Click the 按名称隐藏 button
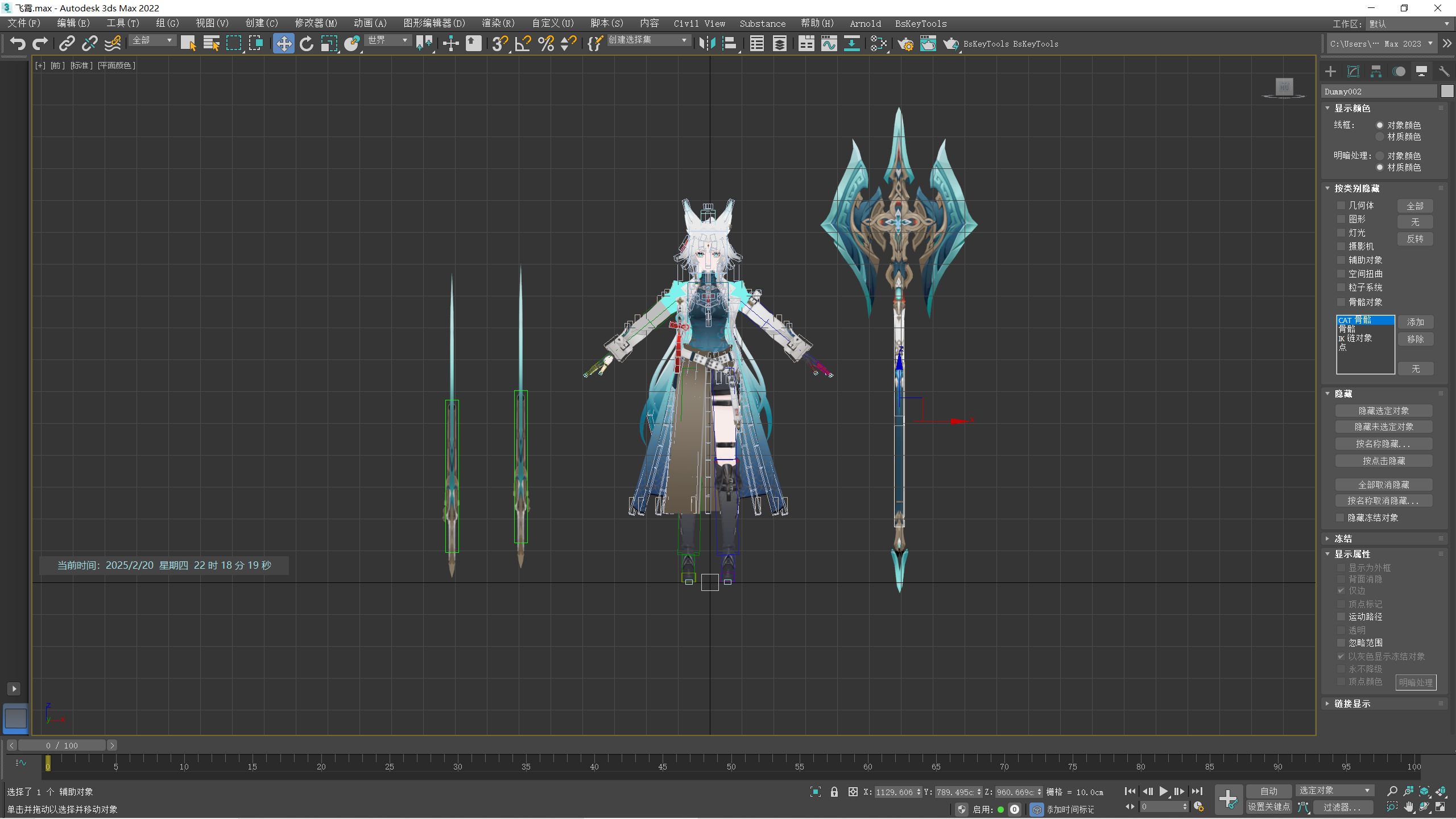The width and height of the screenshot is (1456, 819). pos(1384,444)
